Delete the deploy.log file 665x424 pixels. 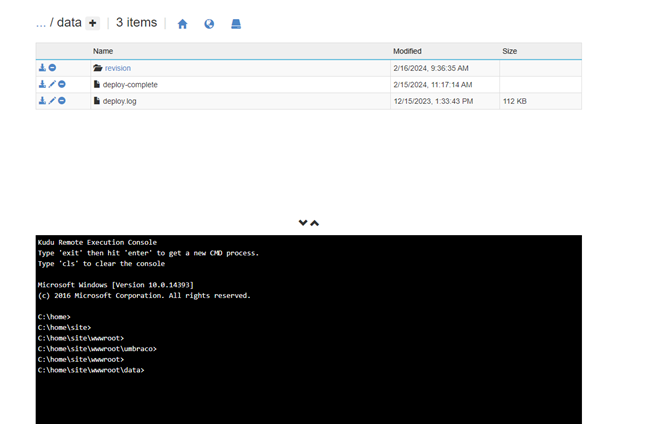click(x=62, y=101)
